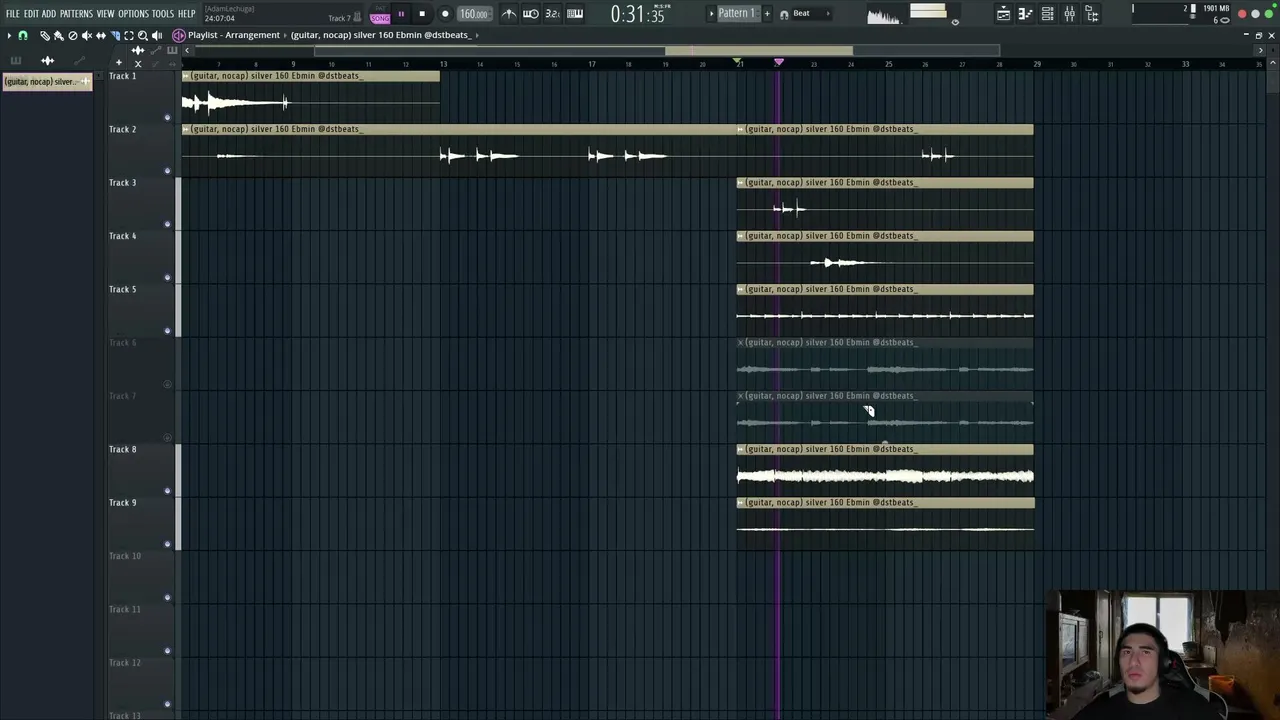The width and height of the screenshot is (1280, 720).
Task: Select the Track 9 audio clip waveform
Action: 885,529
